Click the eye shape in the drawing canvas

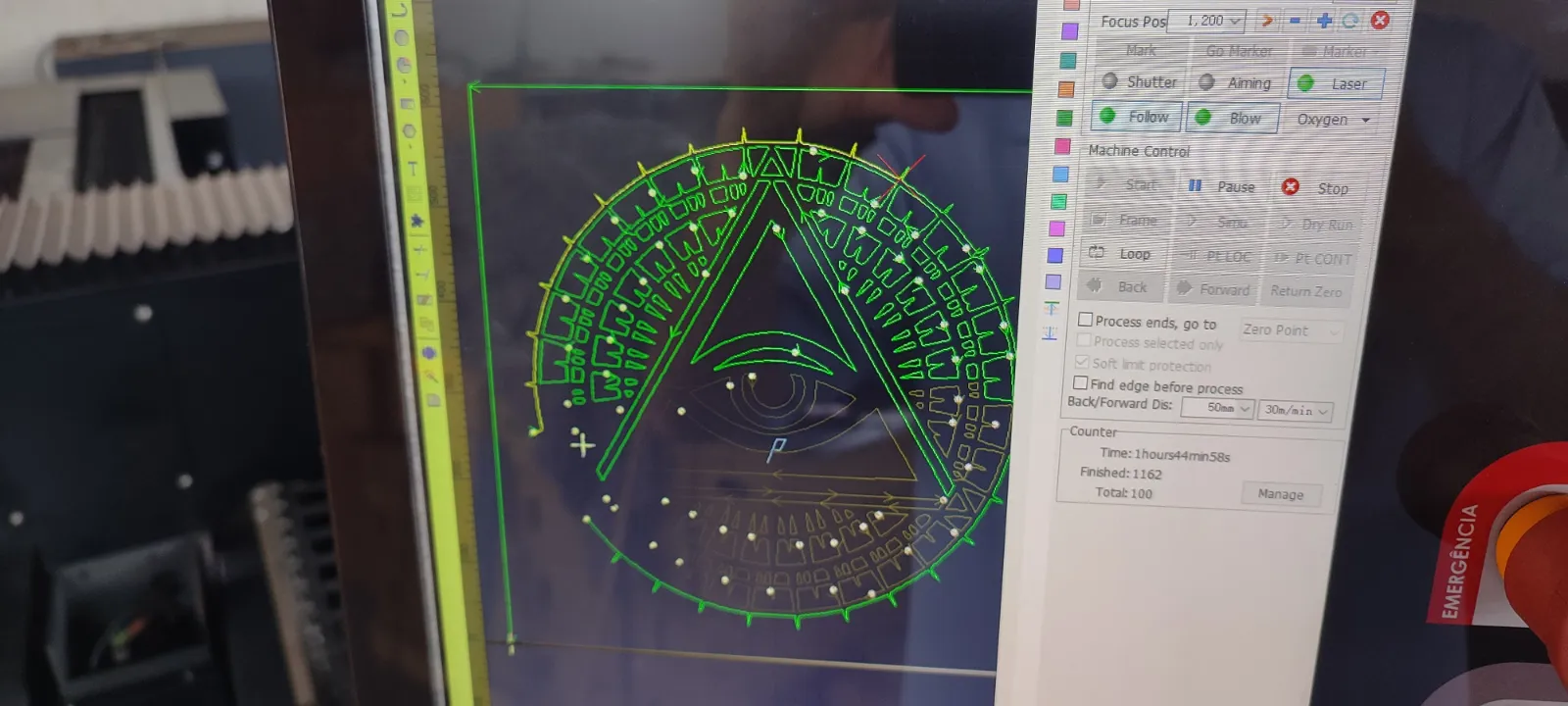pos(774,402)
